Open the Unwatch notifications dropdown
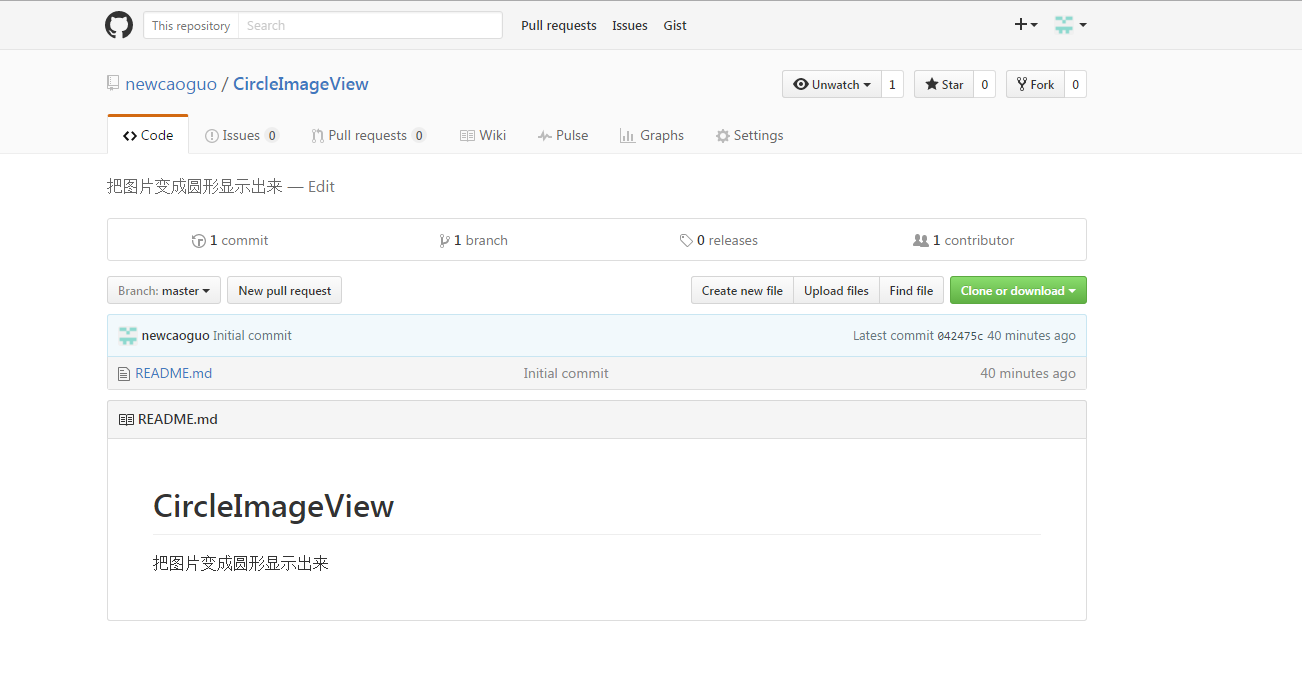1302x678 pixels. coord(832,85)
